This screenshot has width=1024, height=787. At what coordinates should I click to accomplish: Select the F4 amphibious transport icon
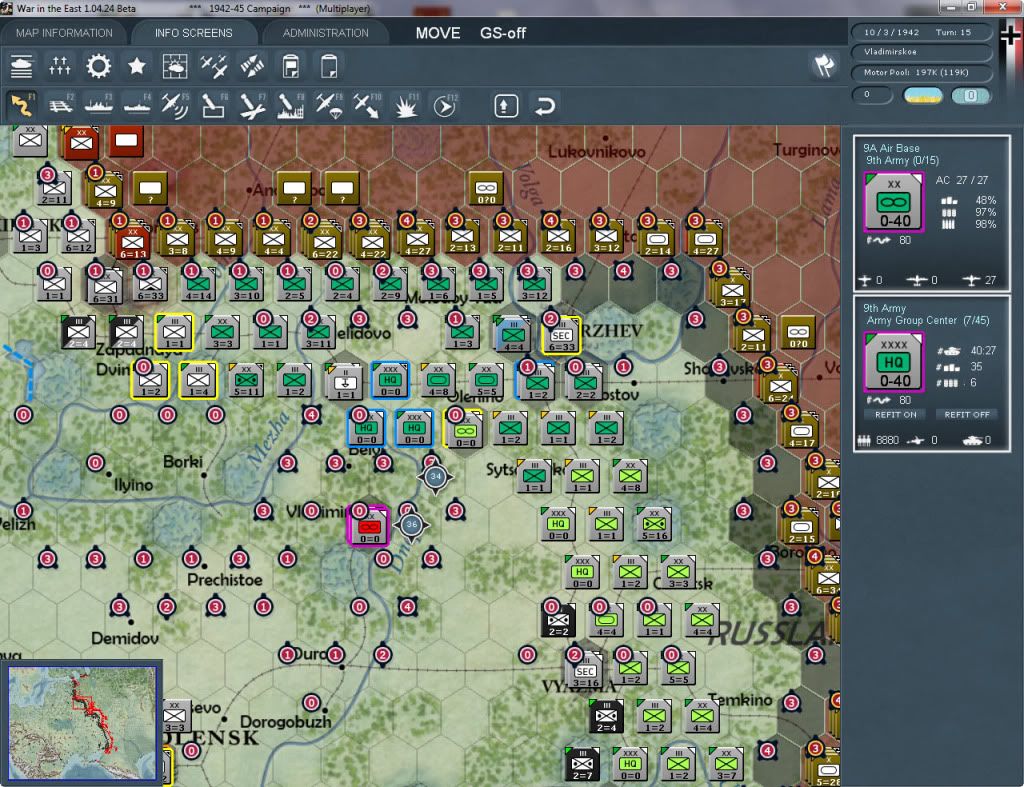pos(137,105)
